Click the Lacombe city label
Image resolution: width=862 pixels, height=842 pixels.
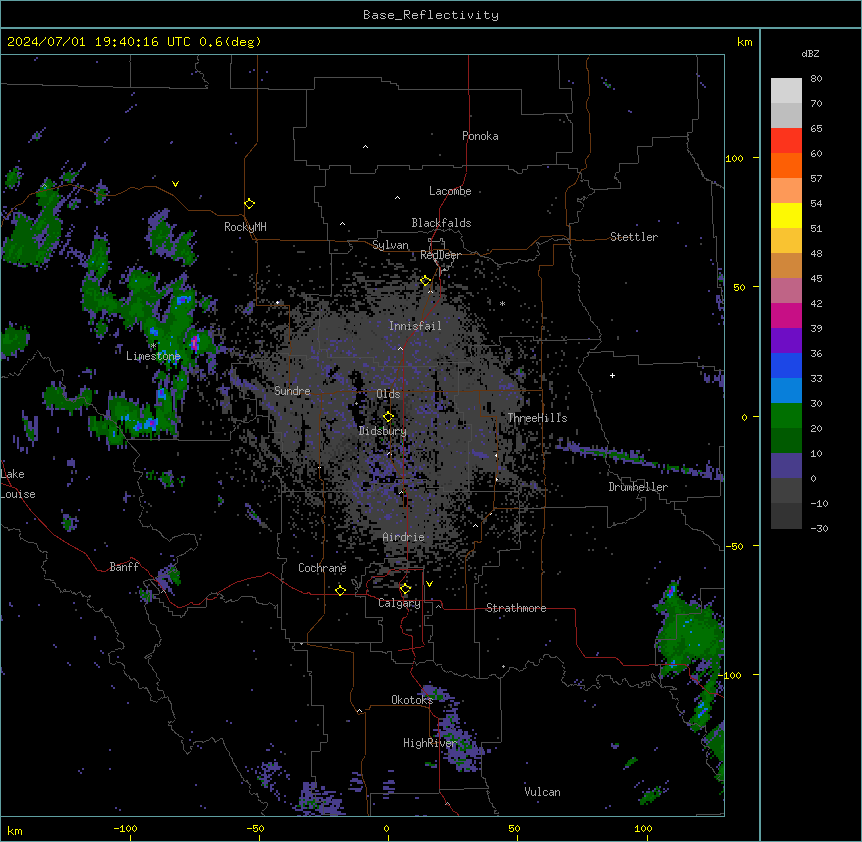pyautogui.click(x=450, y=191)
